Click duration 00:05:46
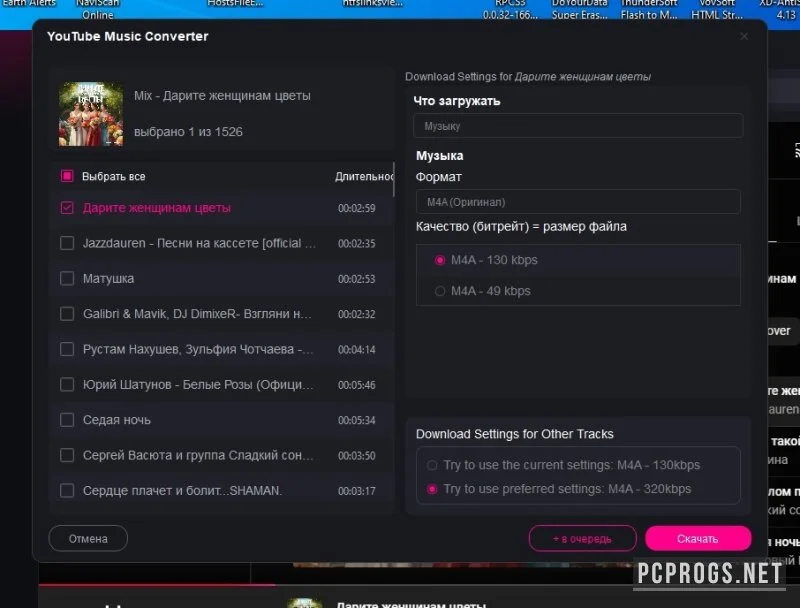This screenshot has height=608, width=800. (357, 385)
